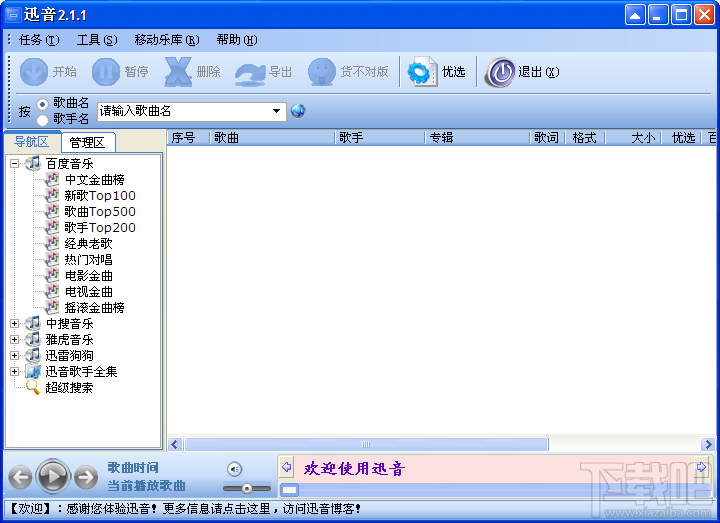Click the 歌词 column header
This screenshot has height=523, width=720.
[x=546, y=137]
